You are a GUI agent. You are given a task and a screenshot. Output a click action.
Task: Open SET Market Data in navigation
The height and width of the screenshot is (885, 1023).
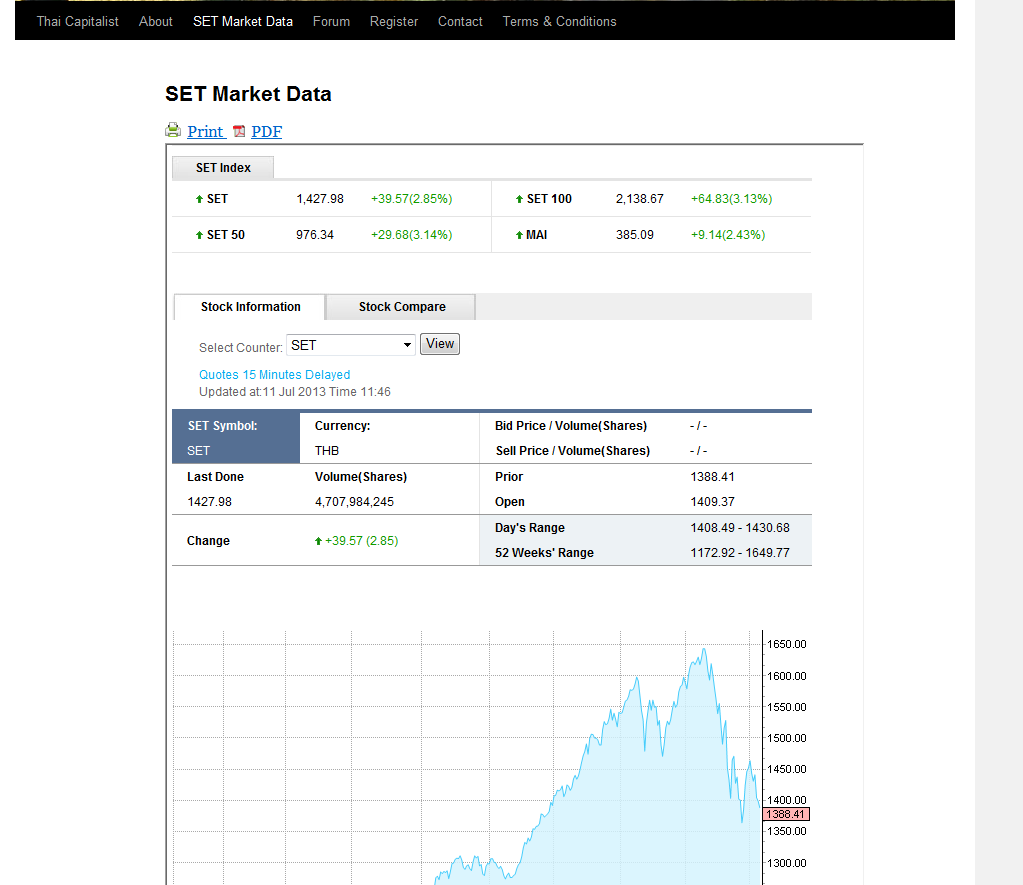(x=243, y=22)
